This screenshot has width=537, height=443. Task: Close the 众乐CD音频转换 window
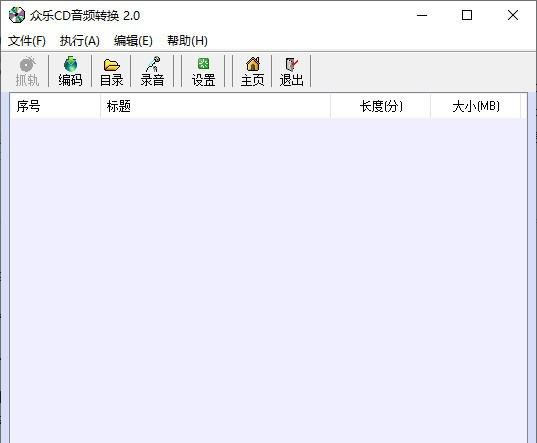tap(513, 15)
